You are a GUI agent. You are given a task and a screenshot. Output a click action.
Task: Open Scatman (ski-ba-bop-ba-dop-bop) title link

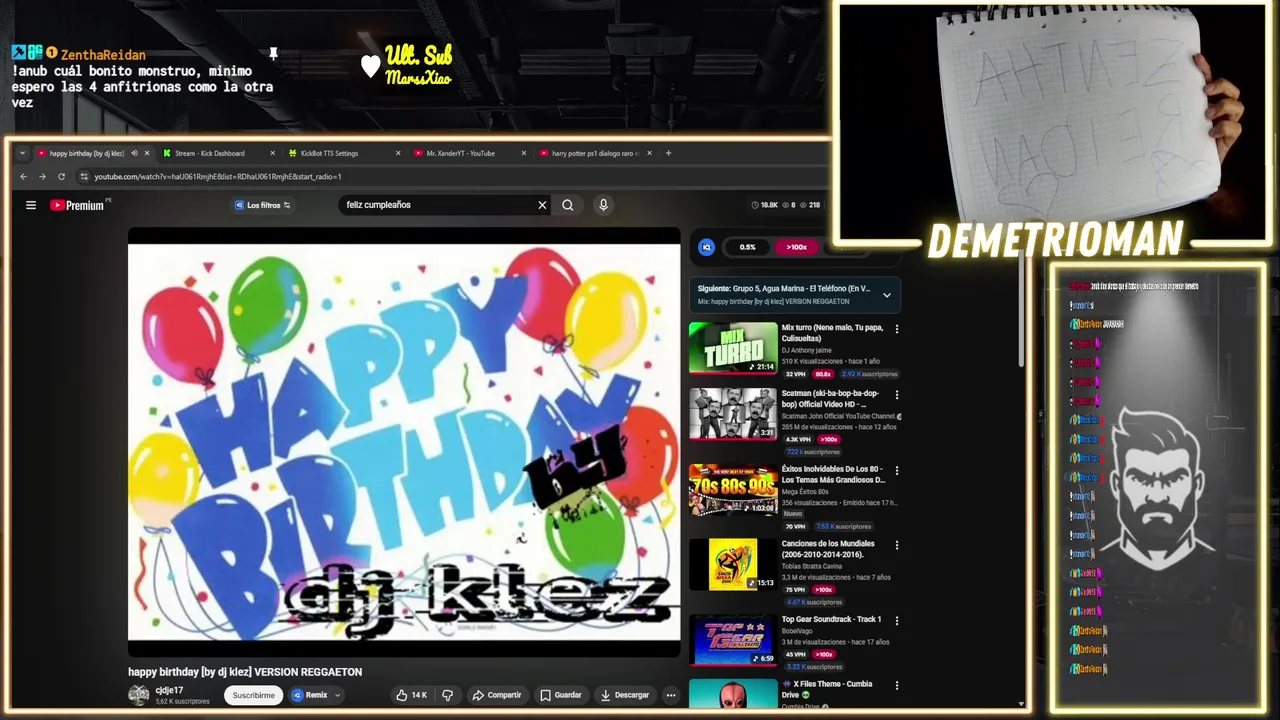pos(831,399)
